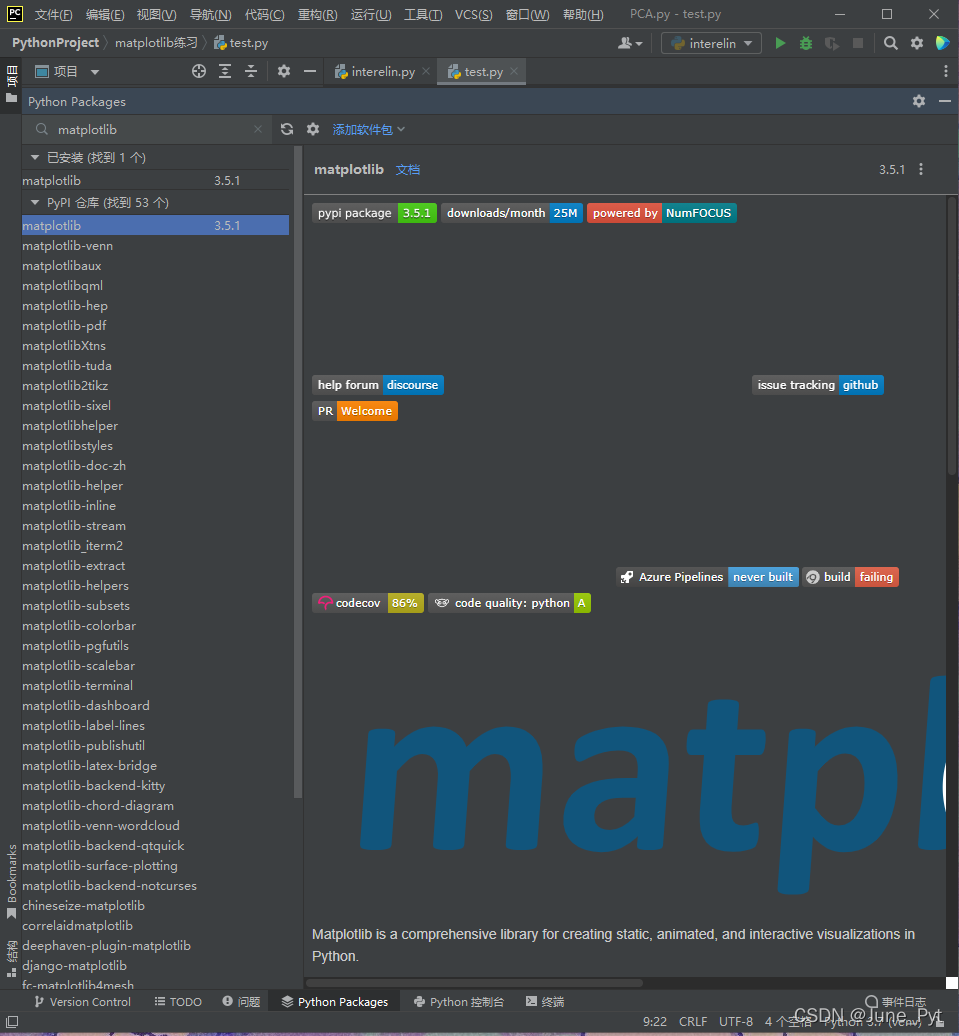Open 终端 terminal tool window
The image size is (959, 1036).
(x=545, y=1002)
